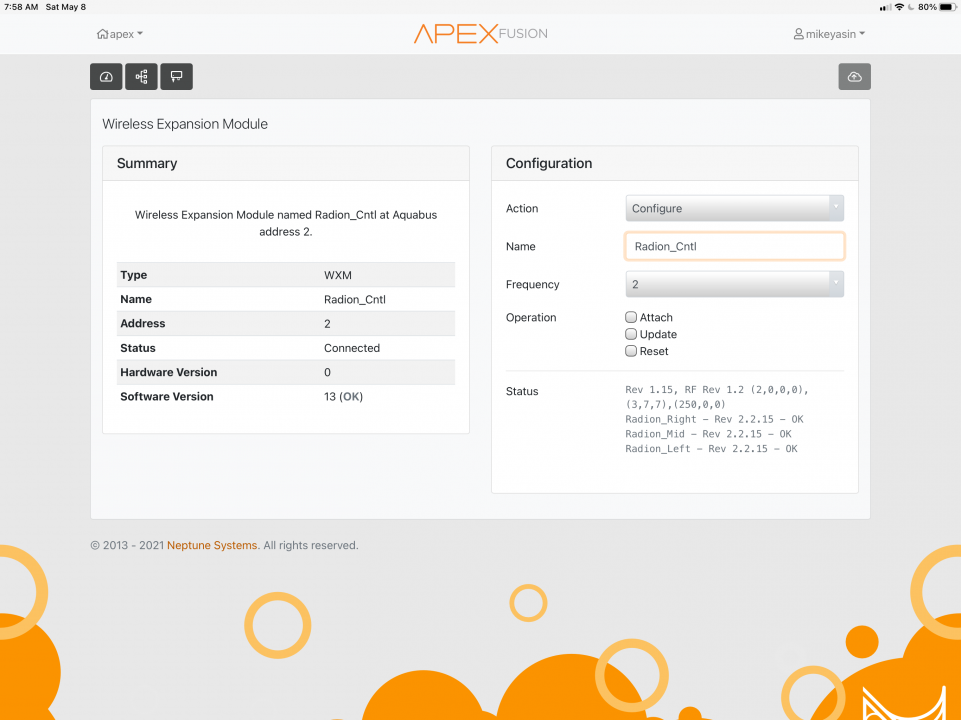
Task: Click the Summary panel header
Action: pos(286,163)
